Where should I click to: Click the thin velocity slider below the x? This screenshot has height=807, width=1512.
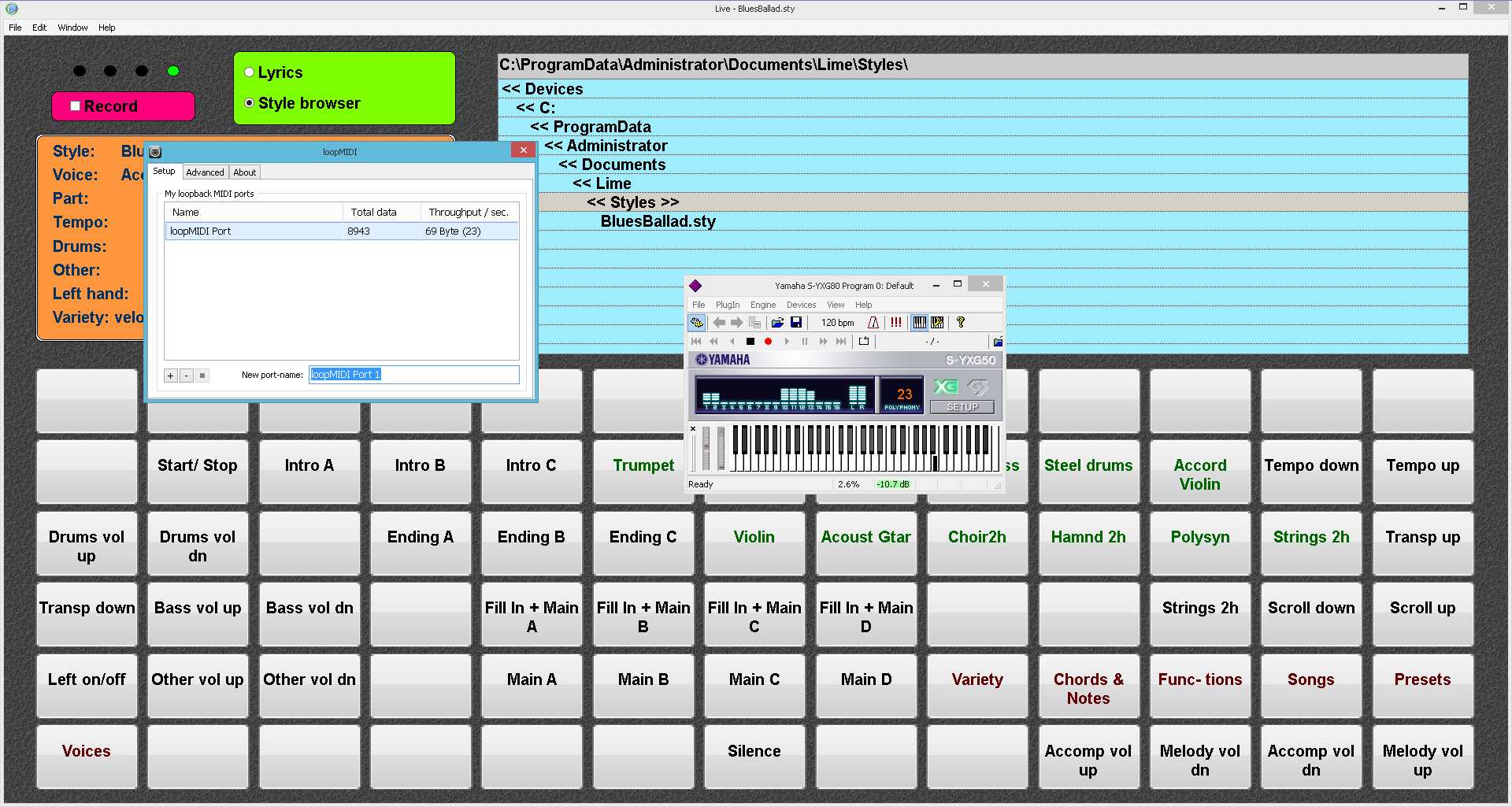(x=694, y=453)
